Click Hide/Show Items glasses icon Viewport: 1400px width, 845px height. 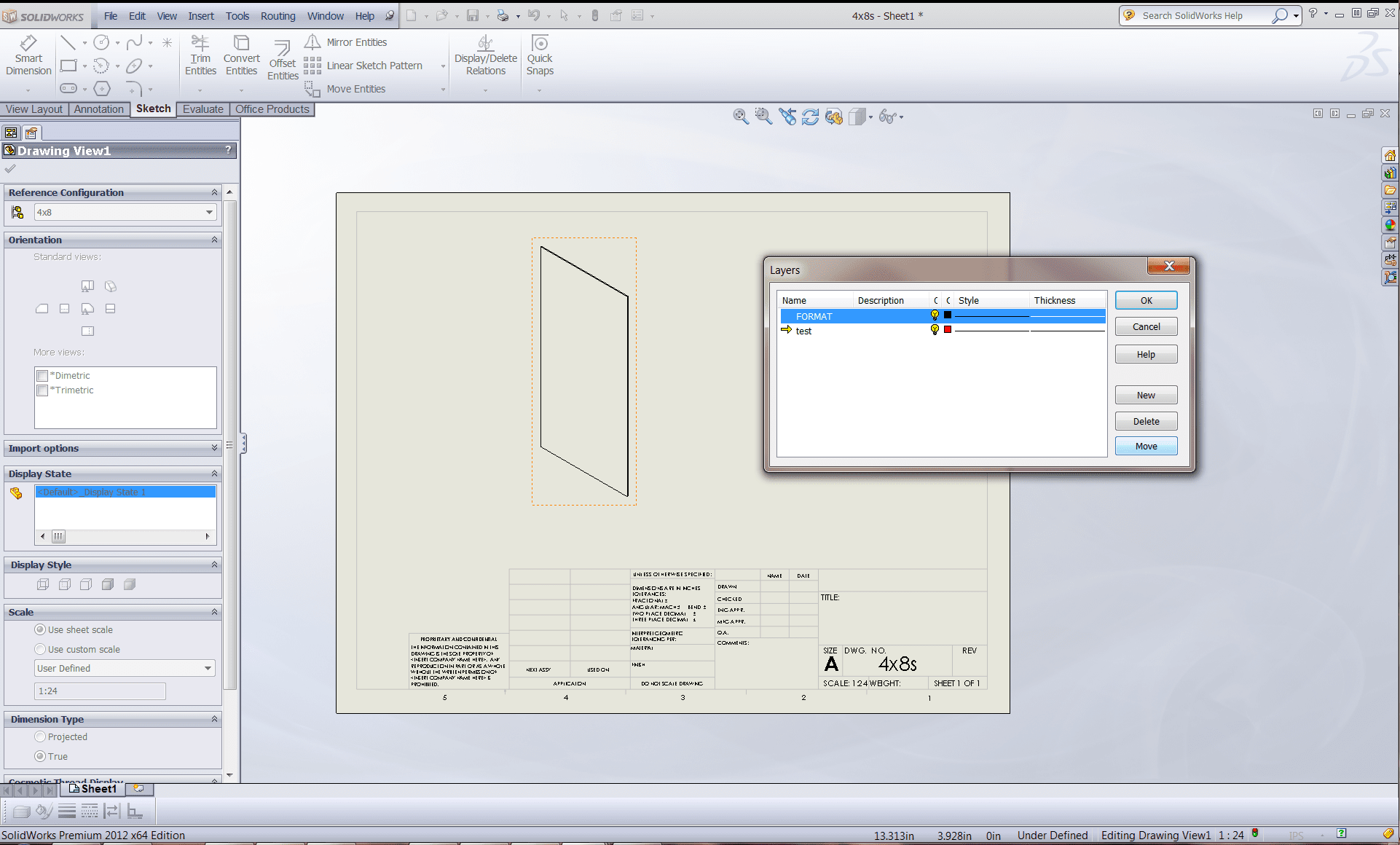click(887, 117)
